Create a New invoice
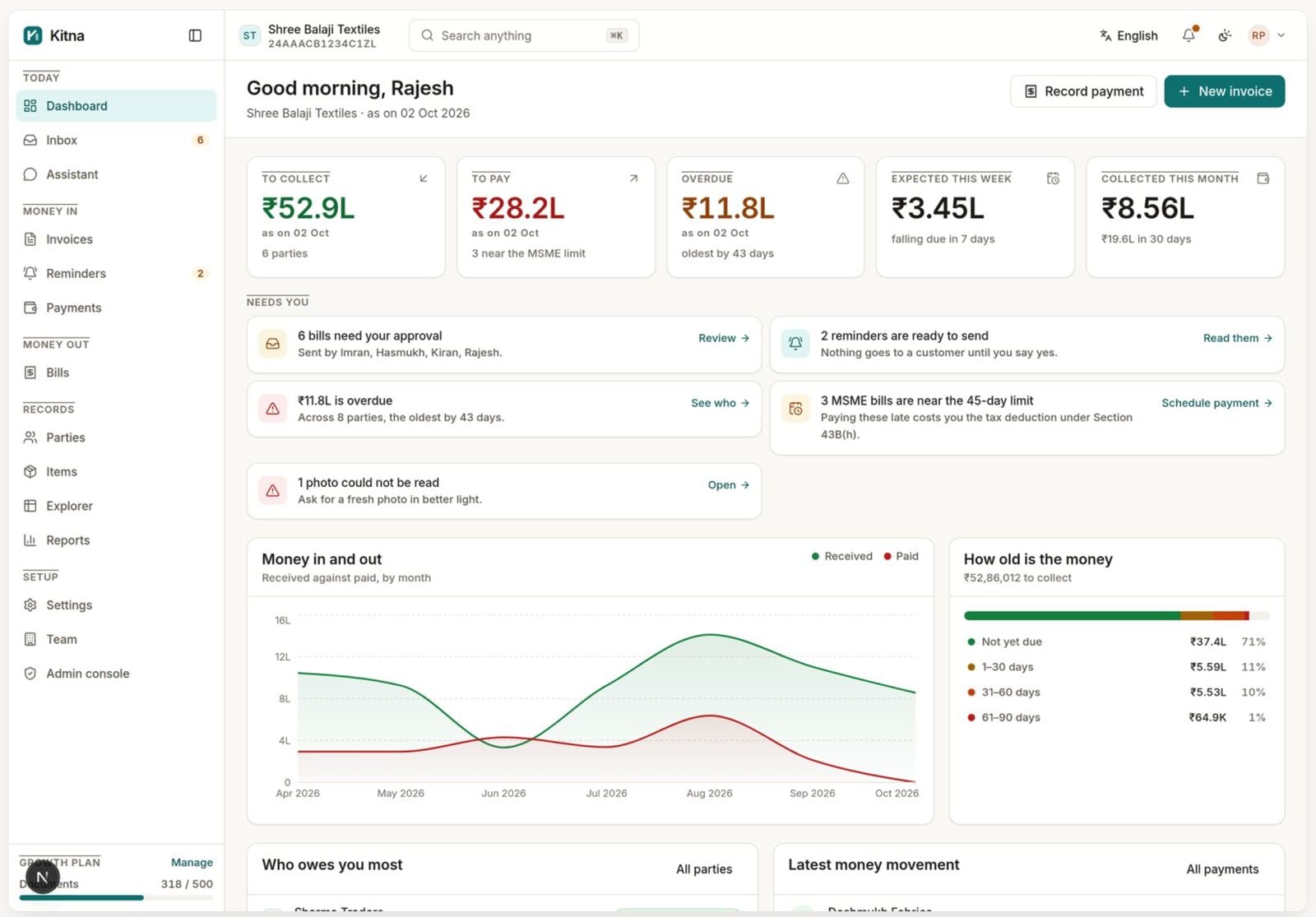Image resolution: width=1316 pixels, height=917 pixels. [1225, 91]
